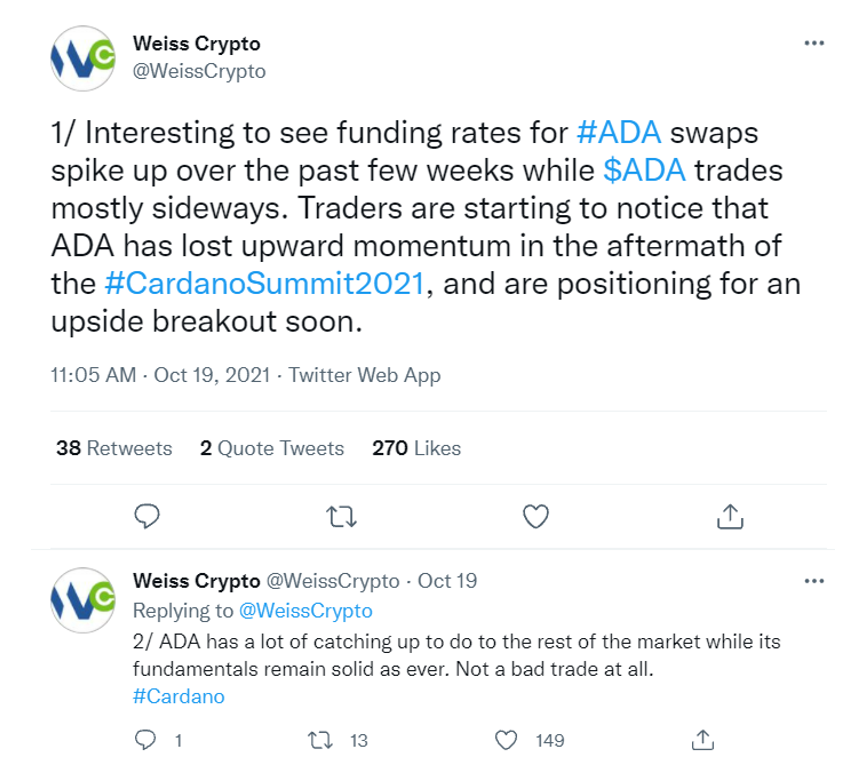Open the more options menu on main tweet

pyautogui.click(x=814, y=43)
